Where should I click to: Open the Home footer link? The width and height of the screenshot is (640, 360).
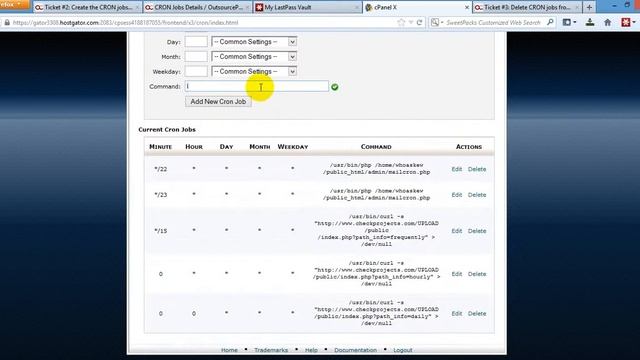click(x=229, y=350)
